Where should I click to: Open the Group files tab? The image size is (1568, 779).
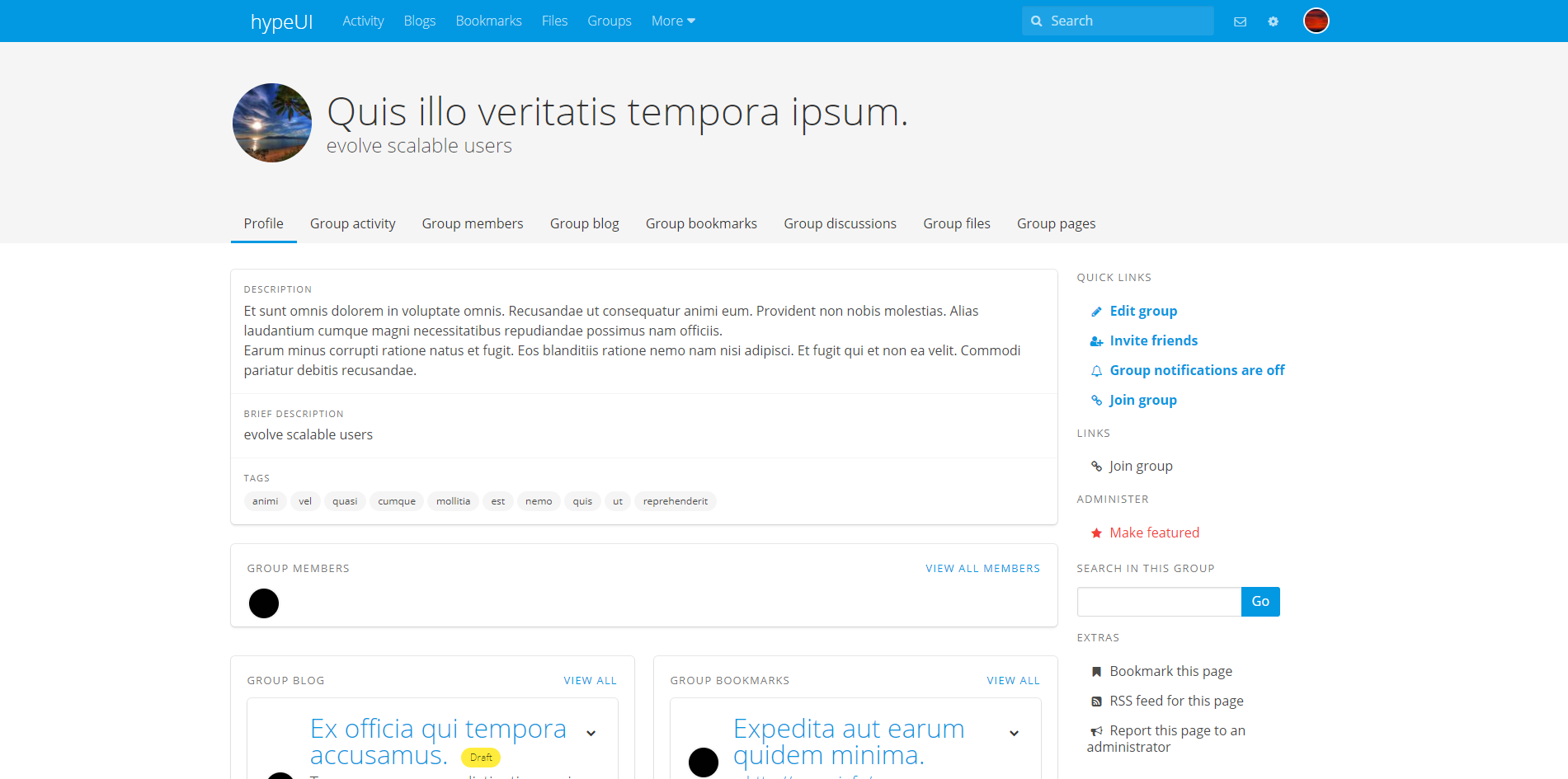coord(956,223)
